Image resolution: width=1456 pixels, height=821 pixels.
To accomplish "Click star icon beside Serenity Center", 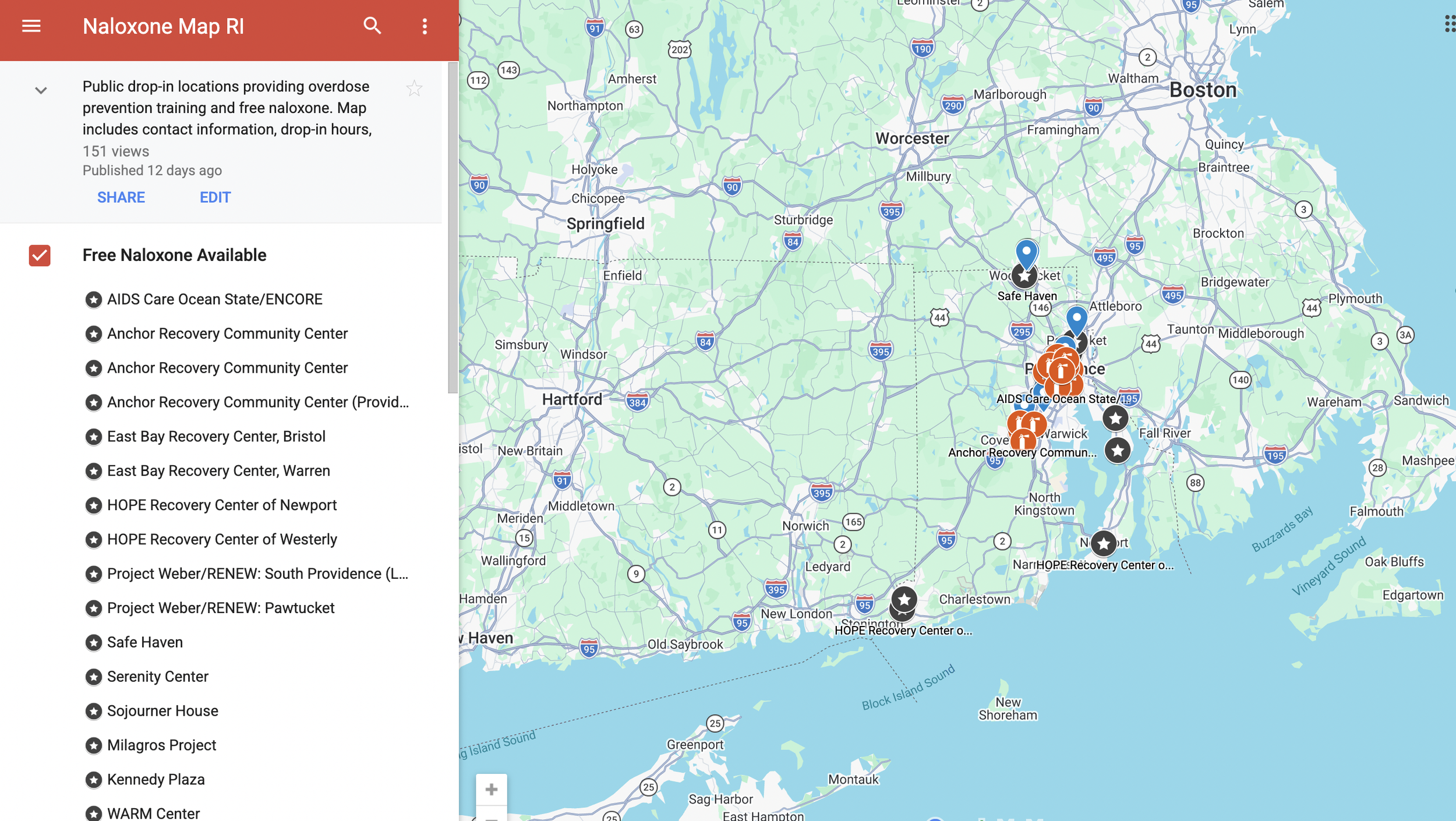I will [93, 677].
